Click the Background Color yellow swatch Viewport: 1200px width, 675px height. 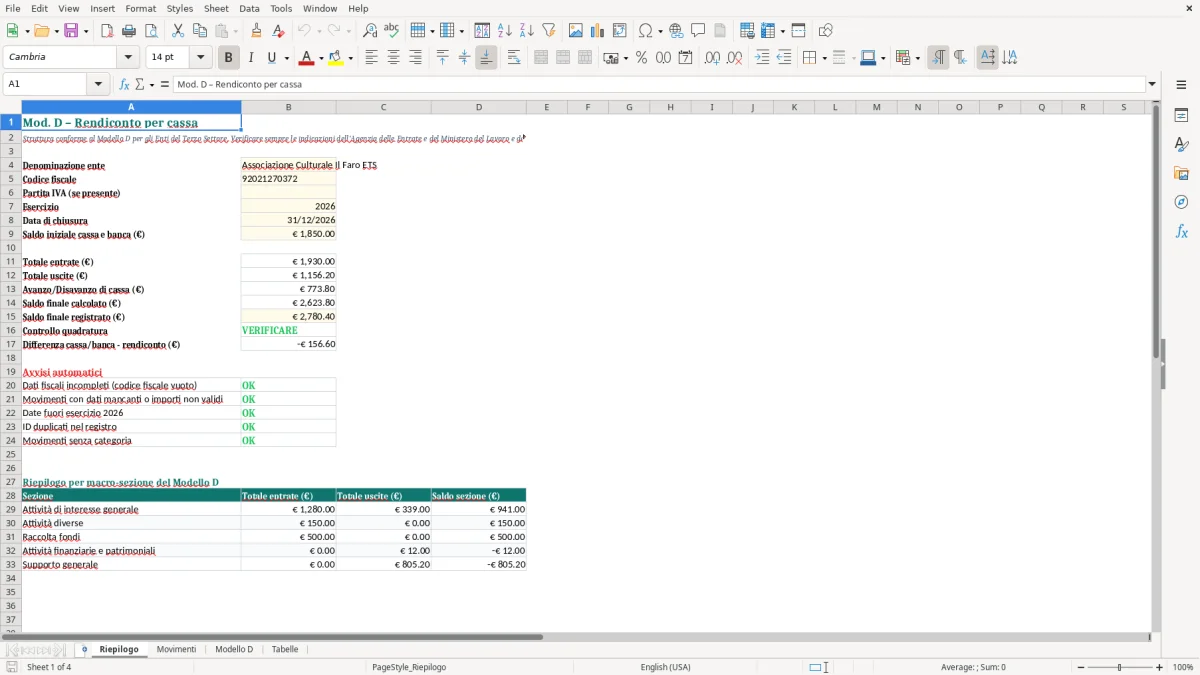point(335,58)
